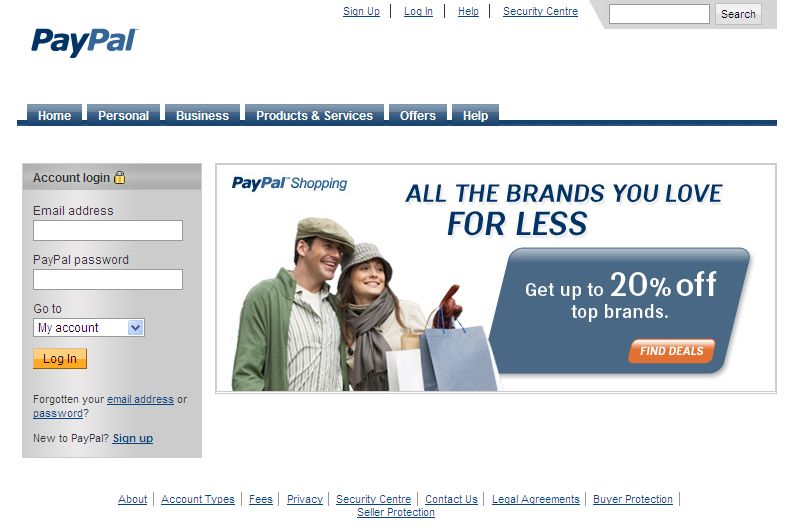
Task: Click the yellow Log In button
Action: [x=60, y=359]
